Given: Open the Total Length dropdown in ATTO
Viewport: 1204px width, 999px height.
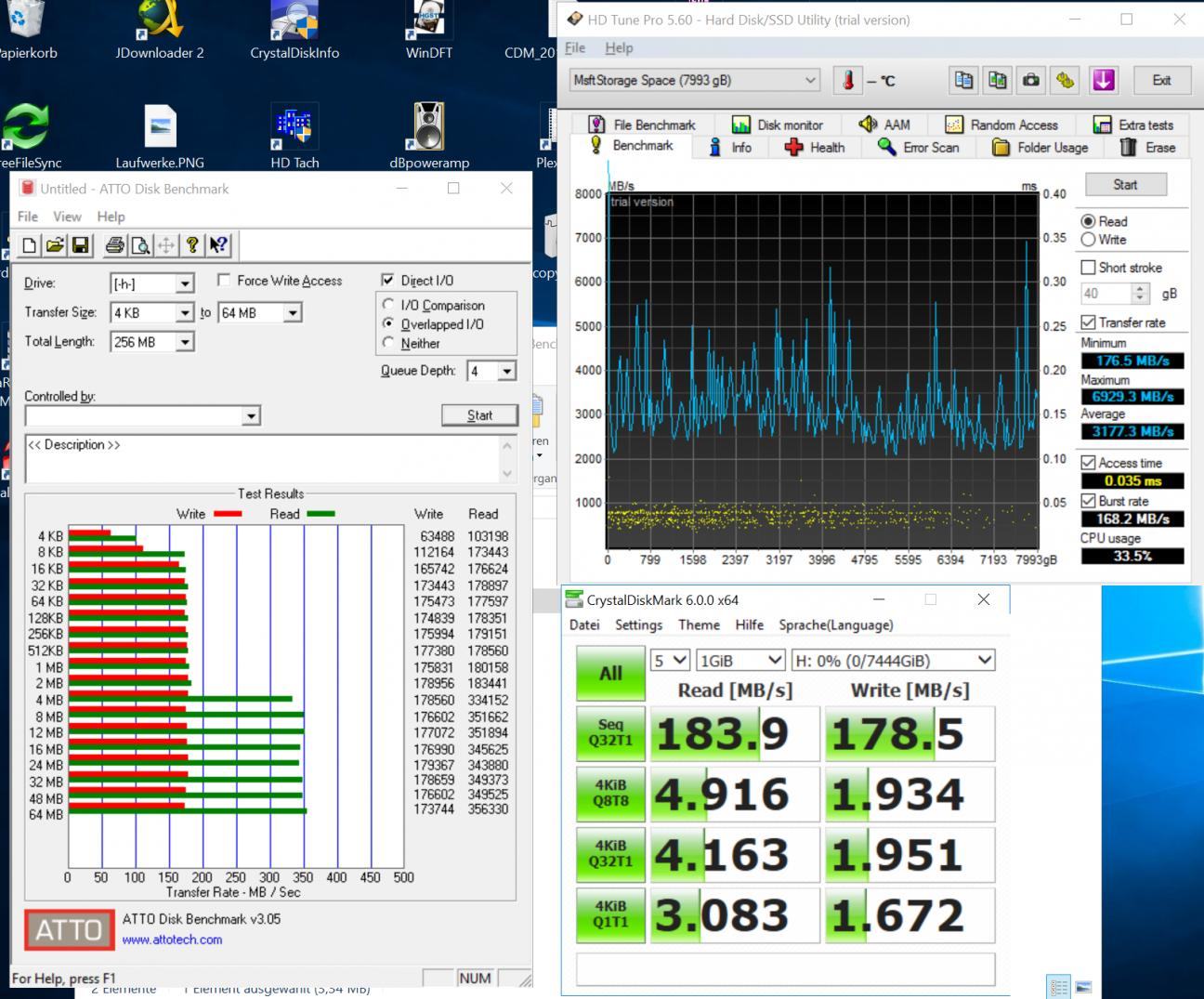Looking at the screenshot, I should [152, 342].
